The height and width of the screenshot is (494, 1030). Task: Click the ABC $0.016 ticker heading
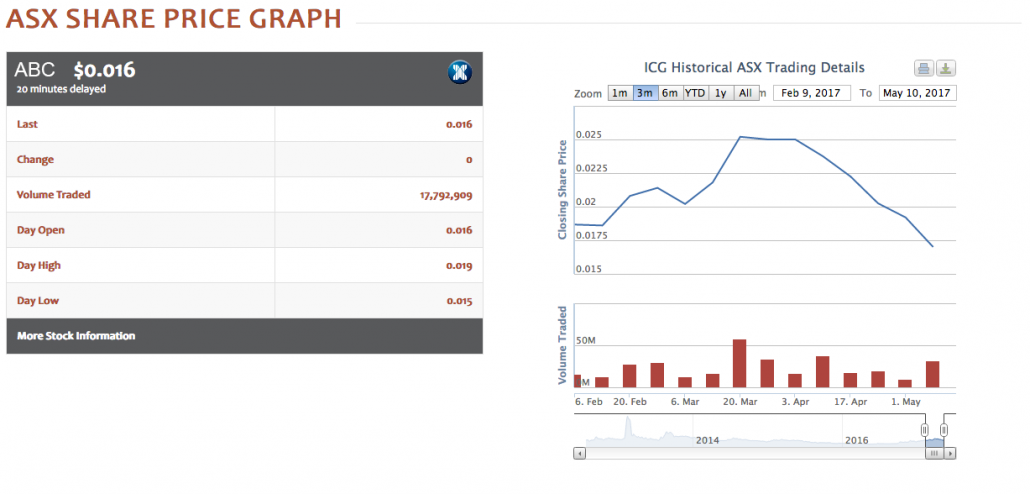point(75,70)
